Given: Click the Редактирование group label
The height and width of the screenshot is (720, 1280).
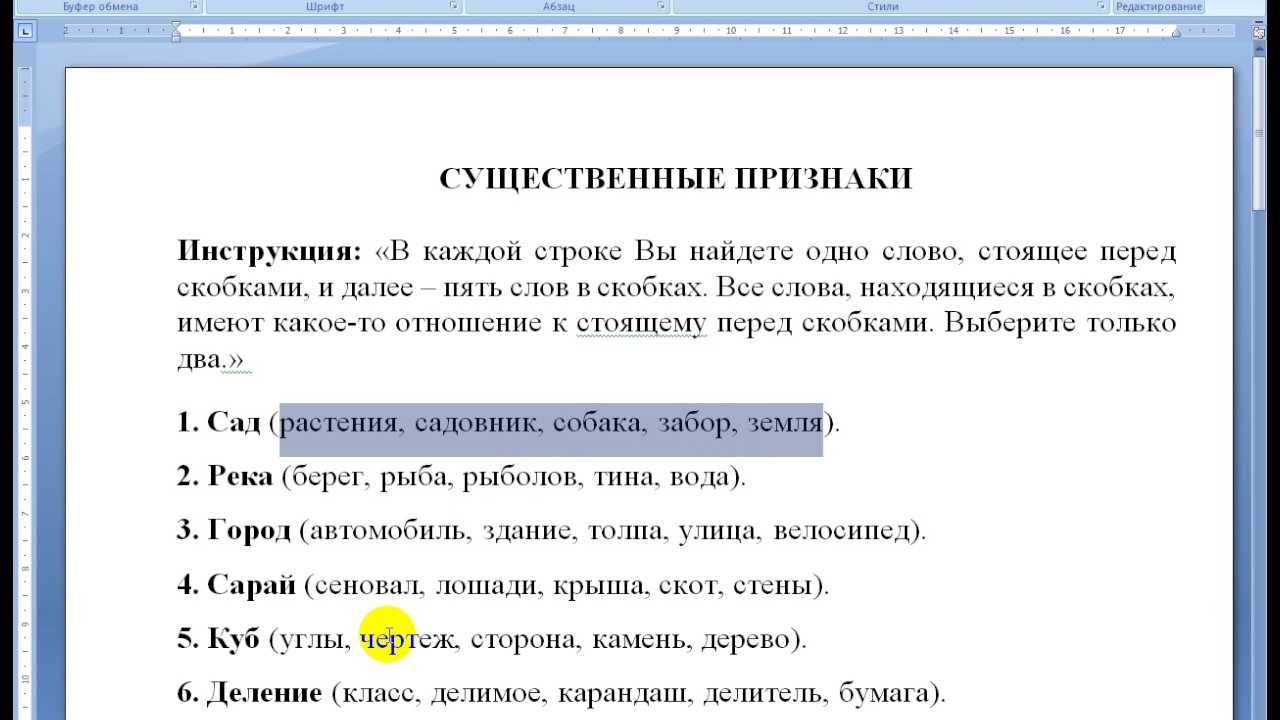Looking at the screenshot, I should [x=1159, y=6].
